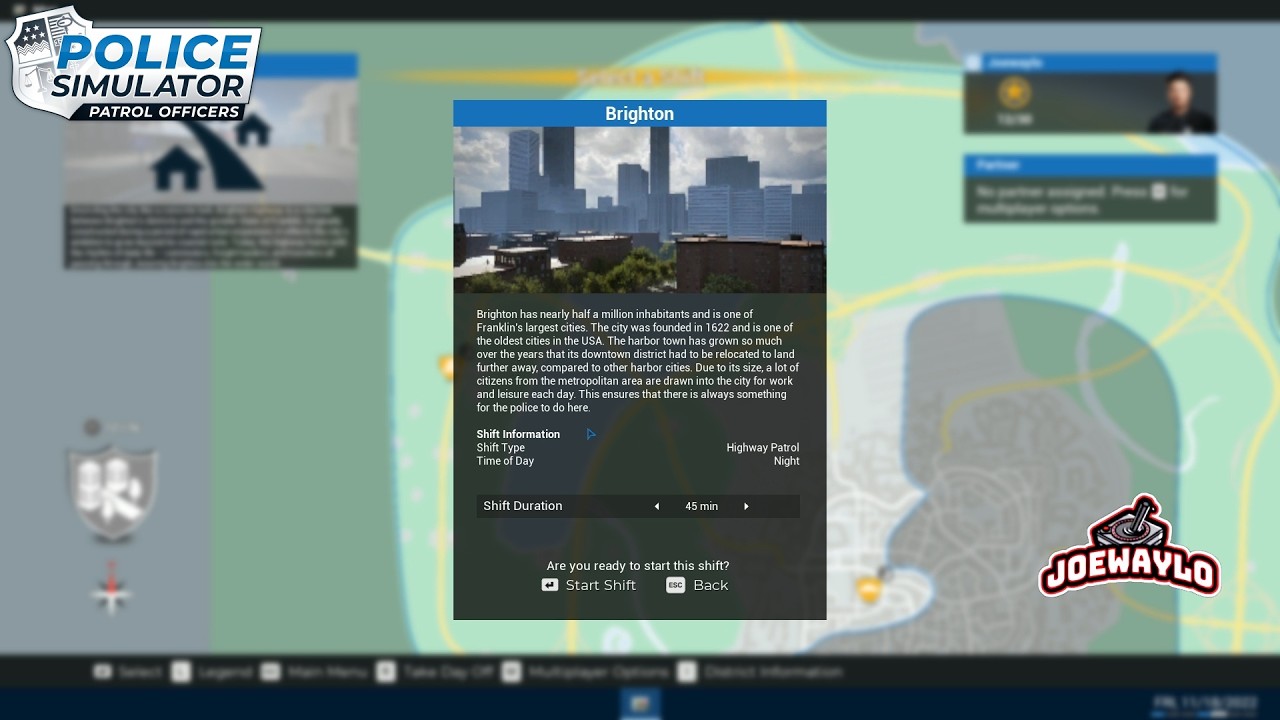
Task: Click the Shift Duration label
Action: tap(522, 506)
